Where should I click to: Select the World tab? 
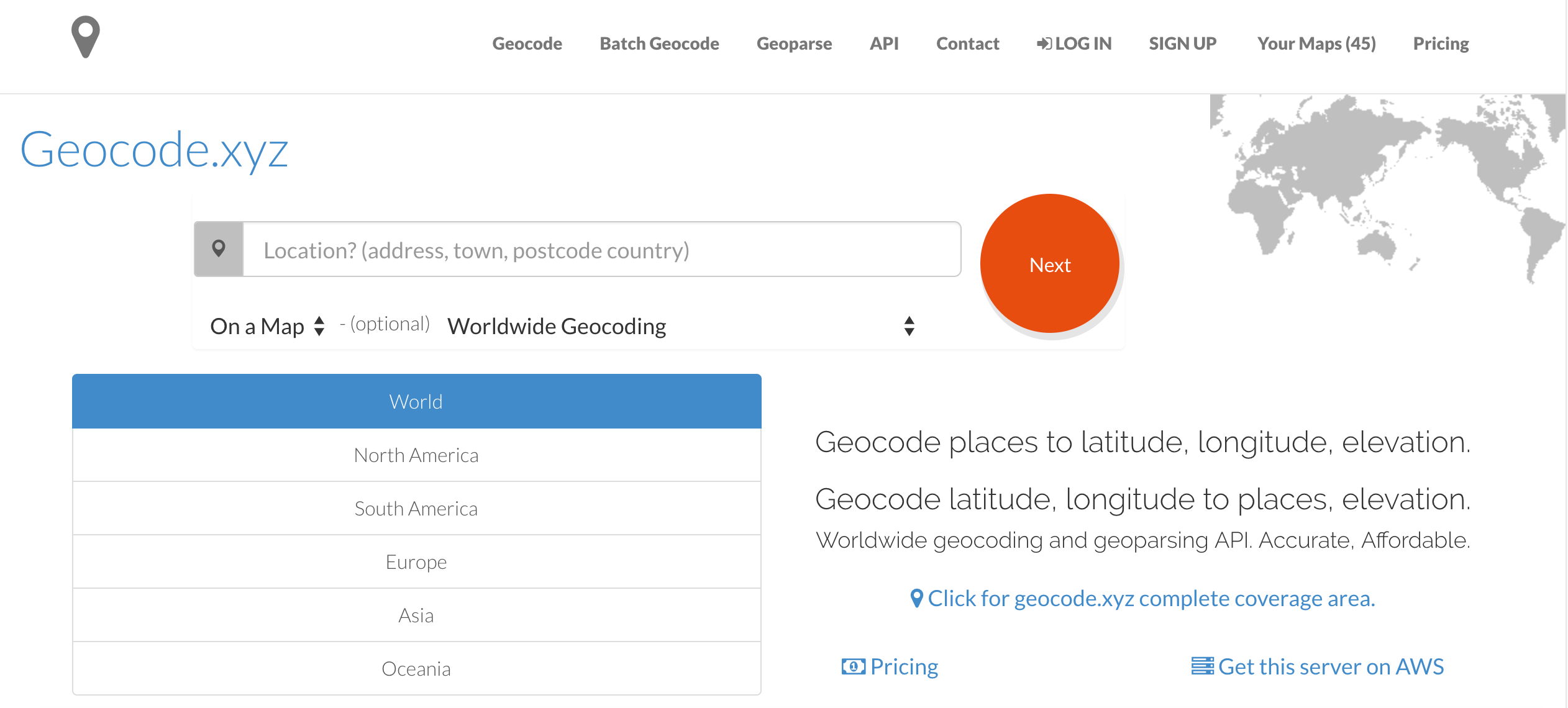click(x=416, y=401)
